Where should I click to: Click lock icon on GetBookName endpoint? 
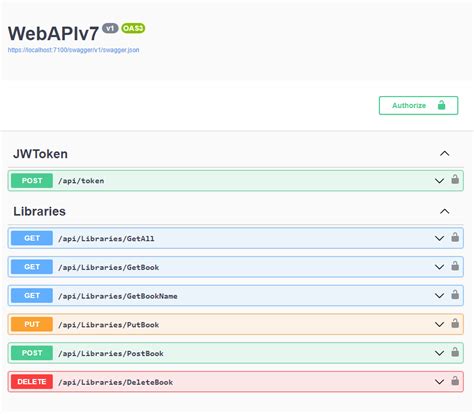455,294
